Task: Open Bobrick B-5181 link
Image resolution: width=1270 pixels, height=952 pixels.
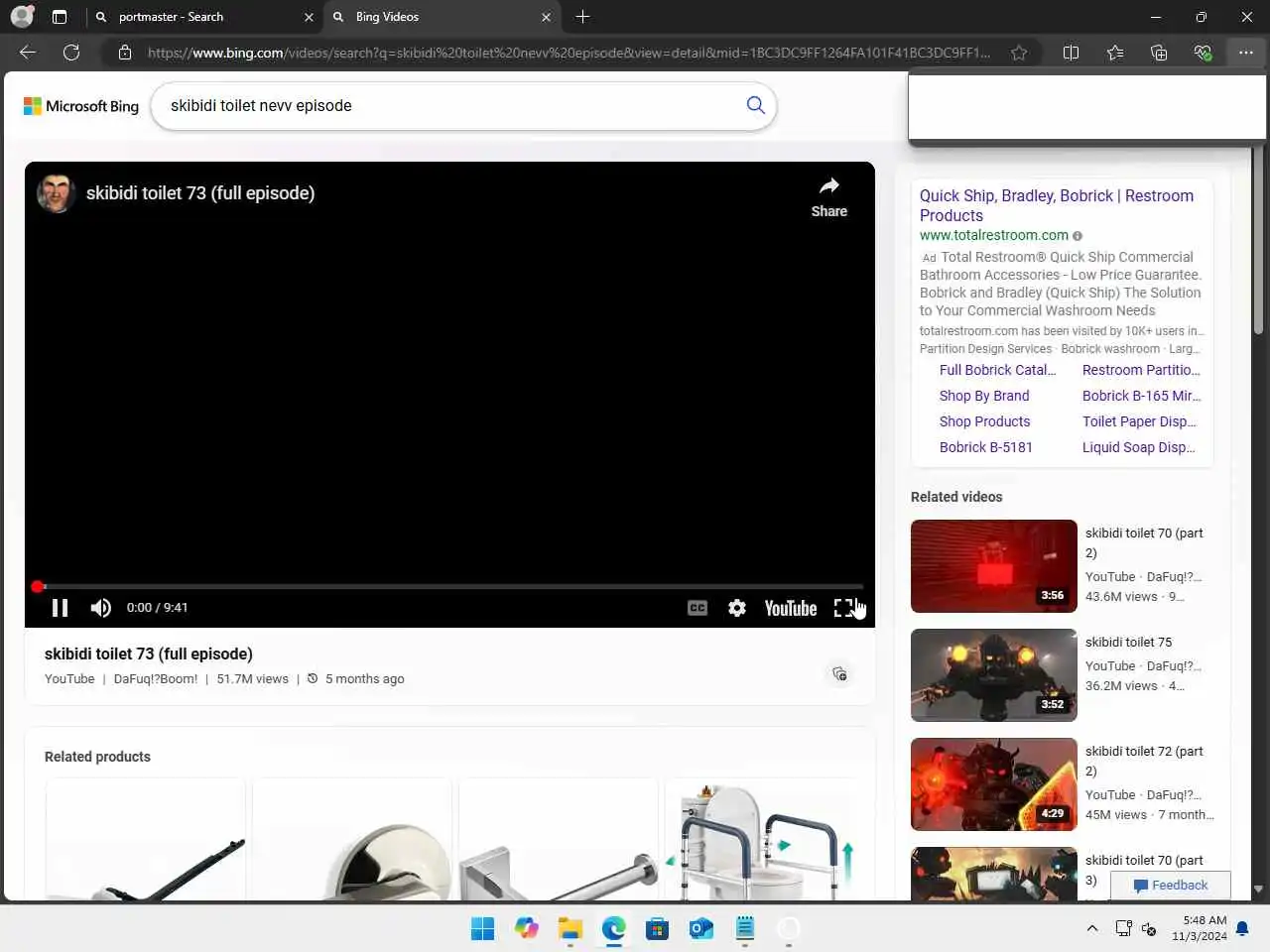Action: pyautogui.click(x=986, y=447)
